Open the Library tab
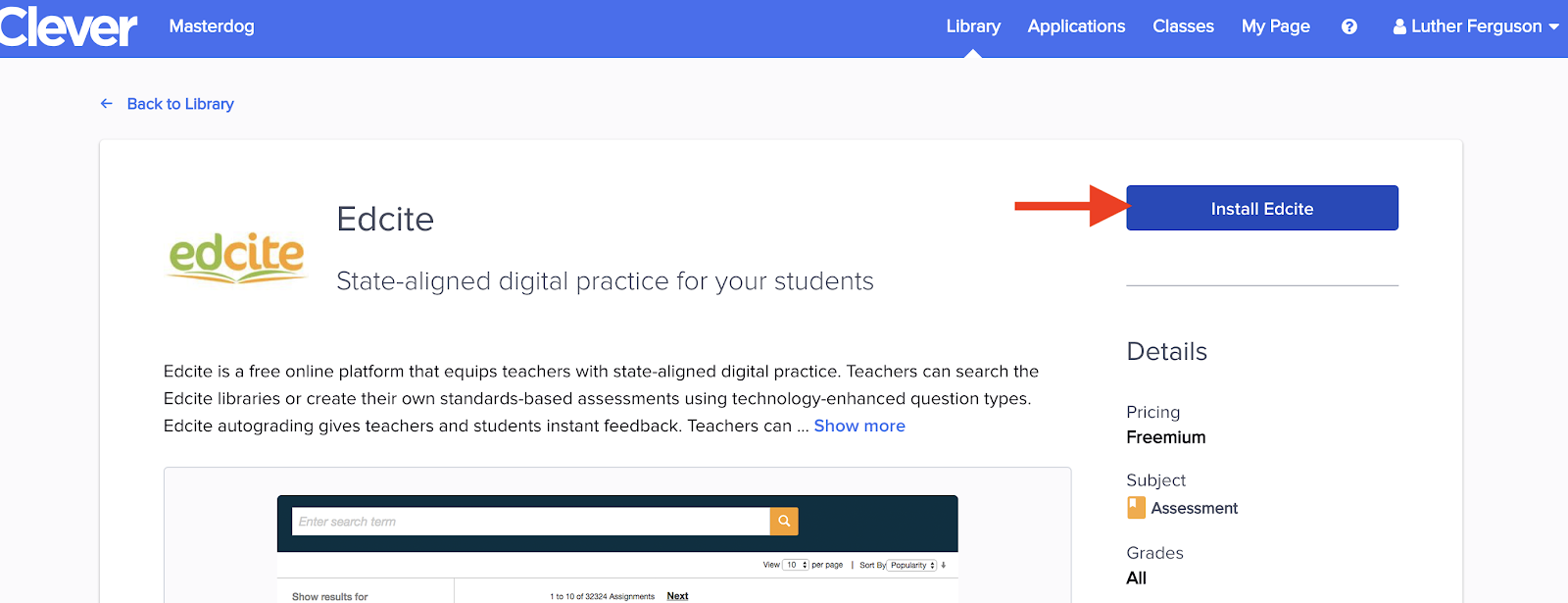Image resolution: width=1568 pixels, height=603 pixels. click(x=973, y=26)
